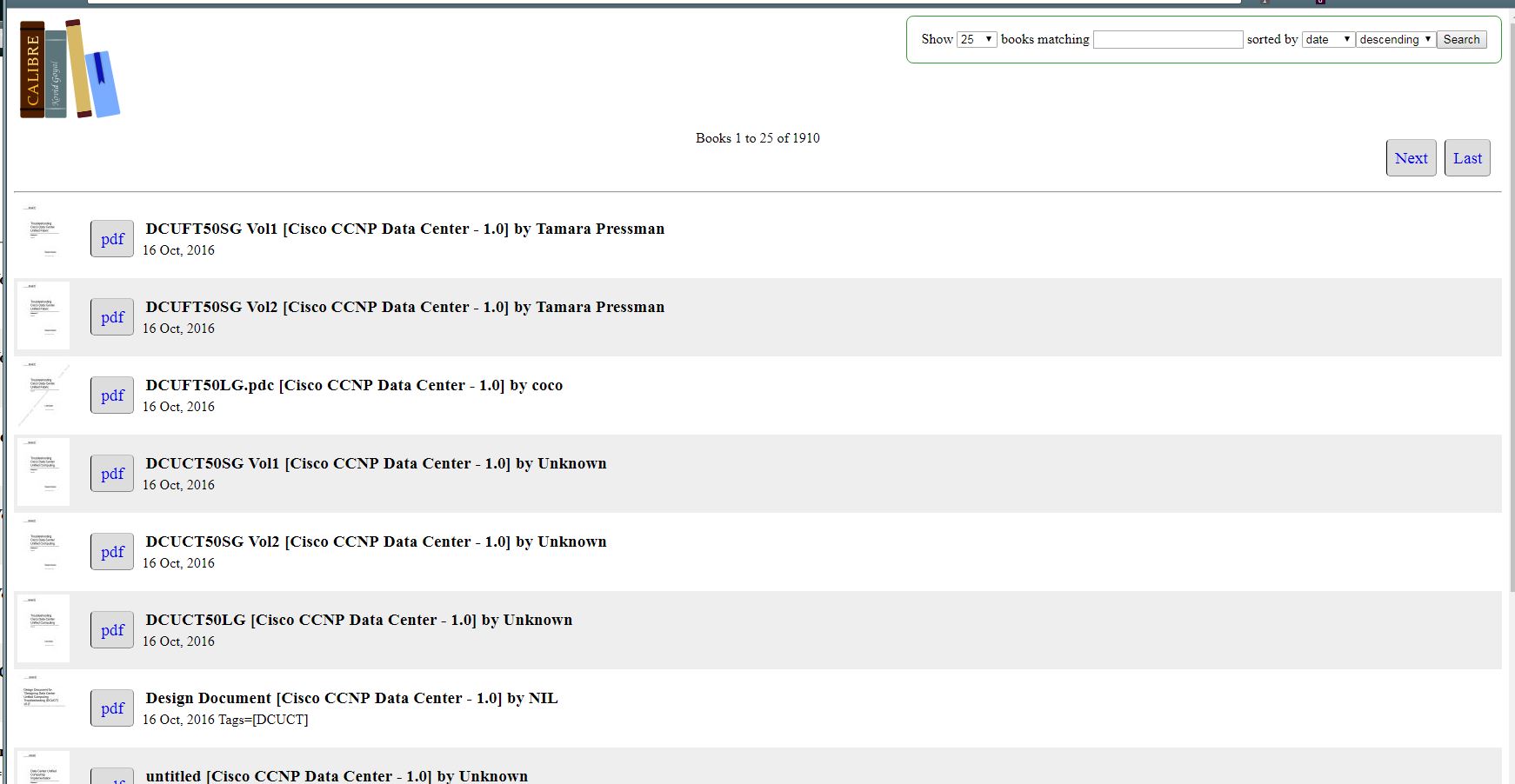Open the sorted by date dropdown
This screenshot has width=1515, height=784.
[x=1328, y=39]
